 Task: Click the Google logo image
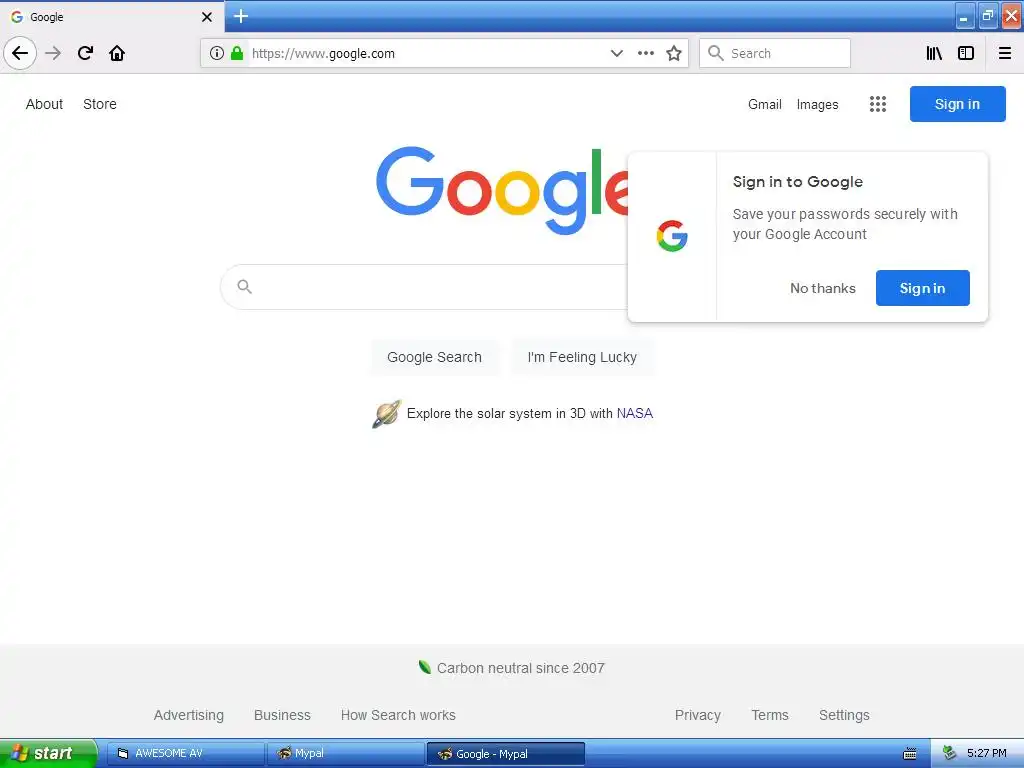[x=503, y=190]
